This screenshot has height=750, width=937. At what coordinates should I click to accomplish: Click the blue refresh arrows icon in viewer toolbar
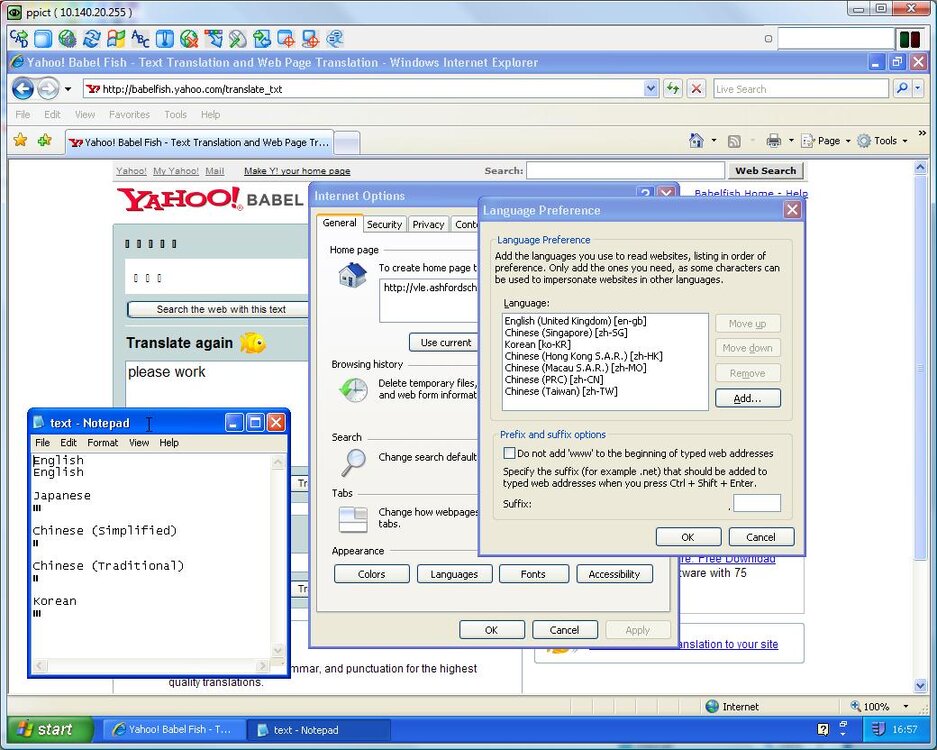coord(91,39)
